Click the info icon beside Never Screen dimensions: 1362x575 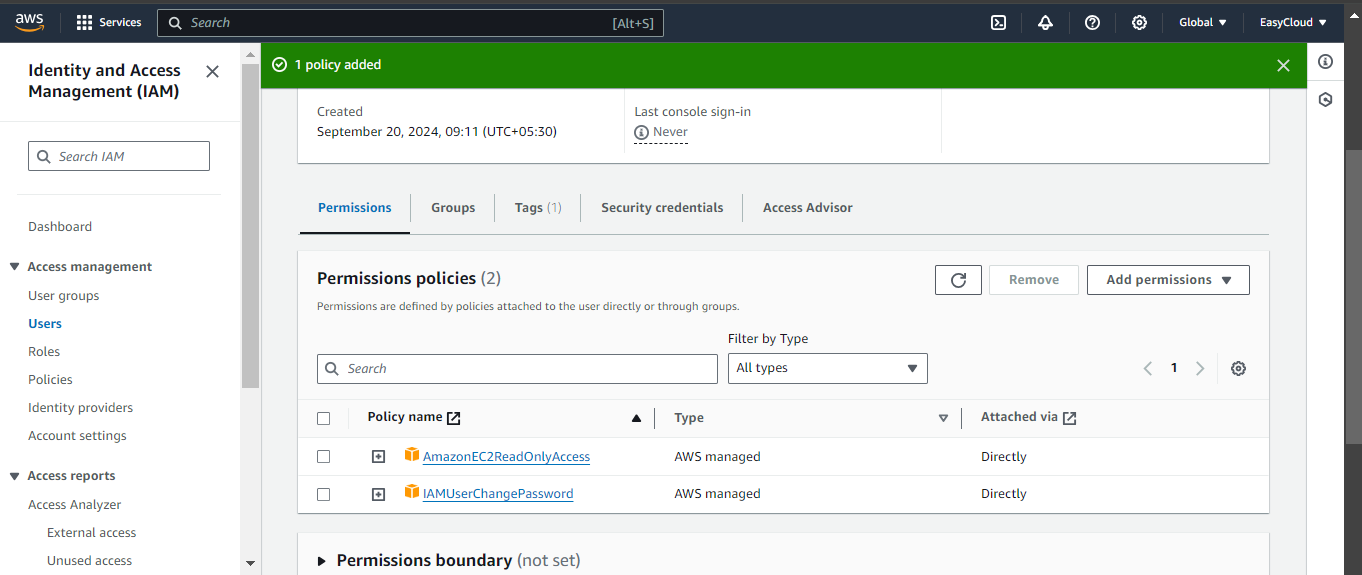642,132
